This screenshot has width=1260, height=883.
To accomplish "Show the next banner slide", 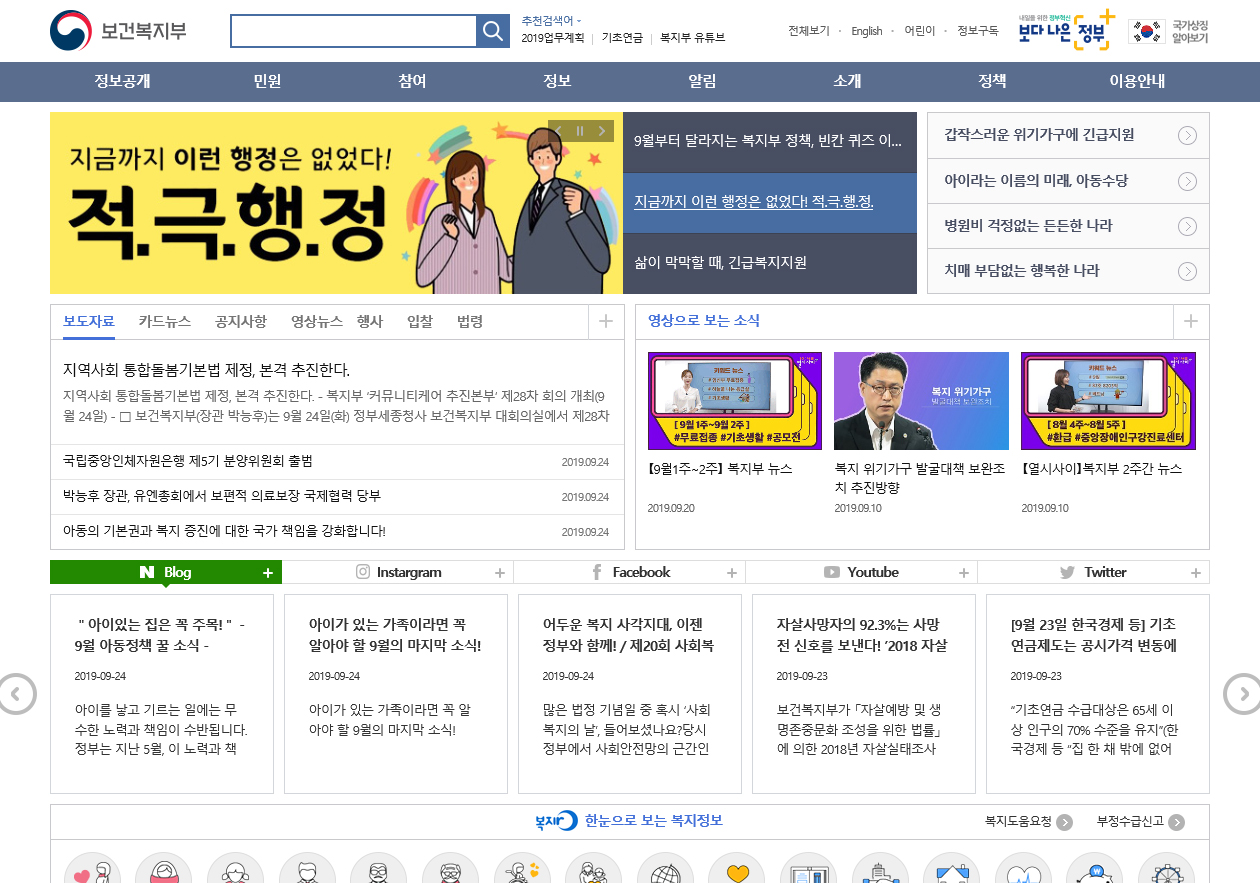I will [x=601, y=131].
